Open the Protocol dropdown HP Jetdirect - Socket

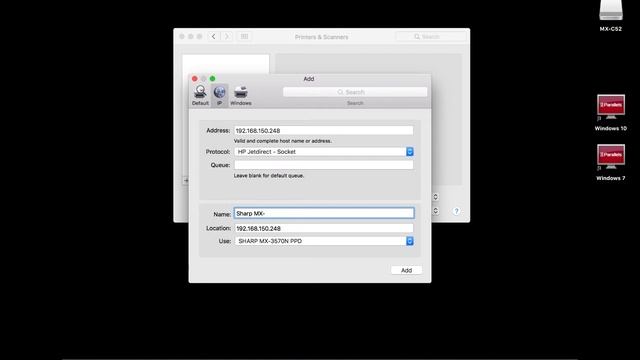tap(324, 152)
